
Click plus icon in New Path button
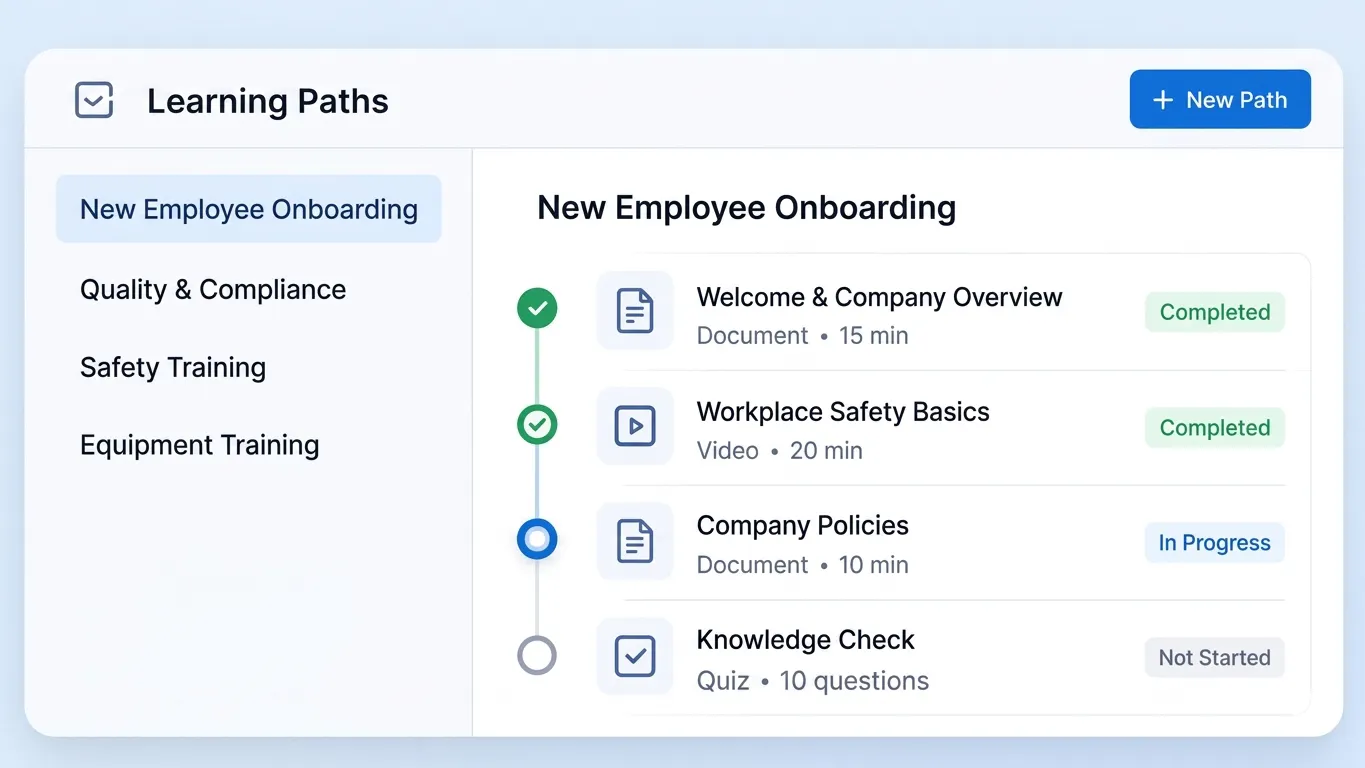pyautogui.click(x=1163, y=100)
